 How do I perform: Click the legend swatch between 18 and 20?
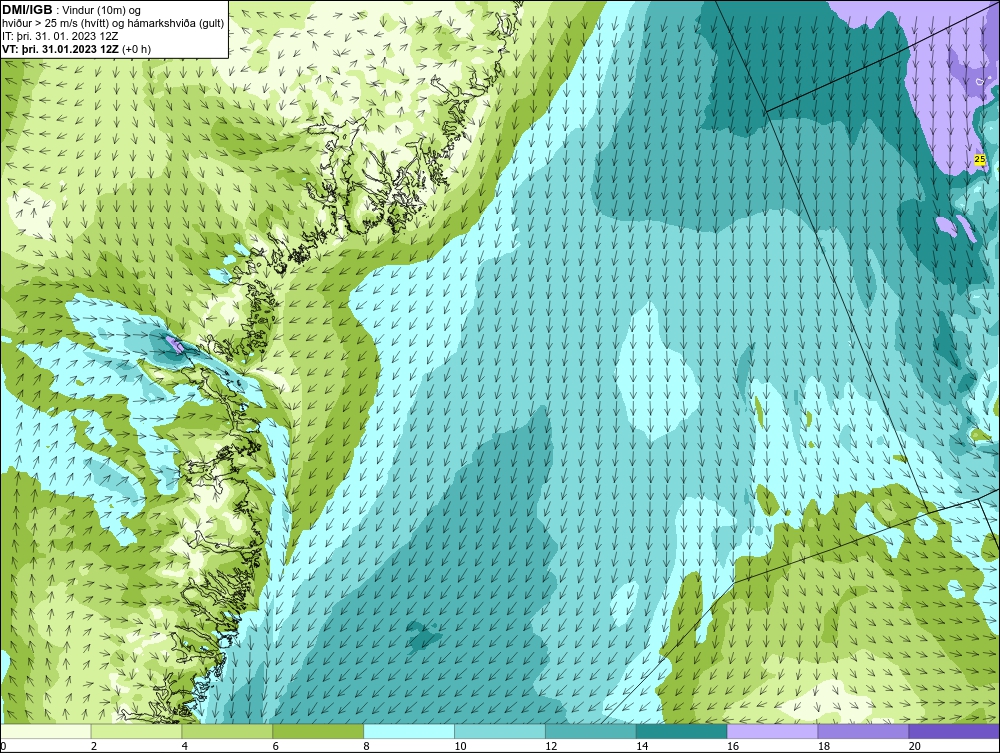coord(864,731)
